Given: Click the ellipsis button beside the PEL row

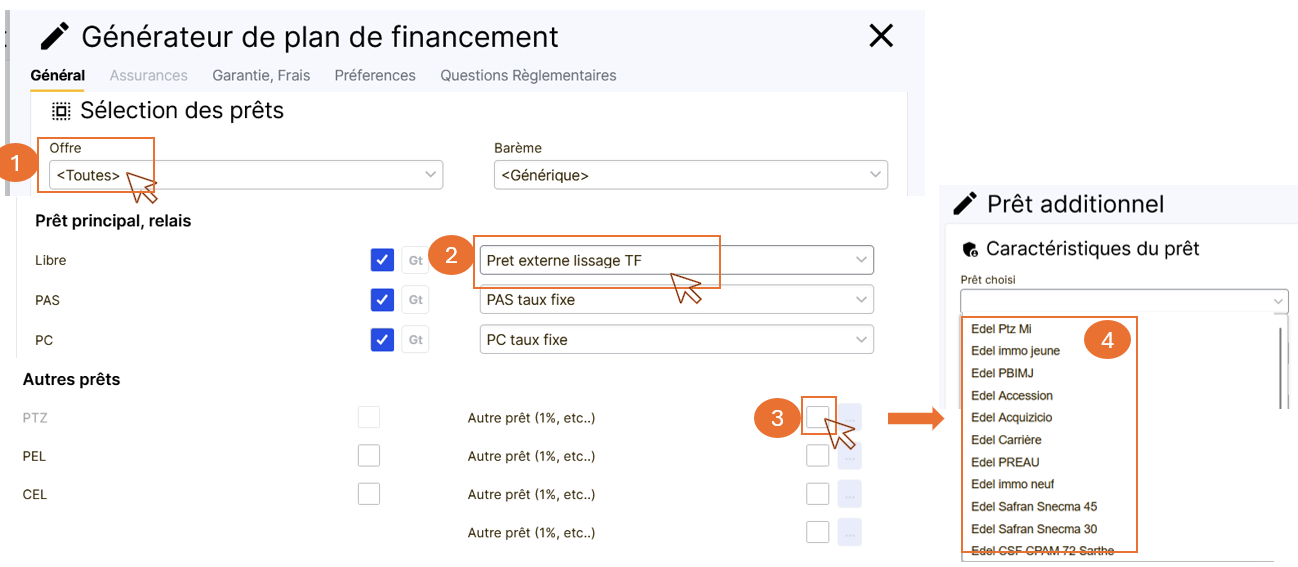Looking at the screenshot, I should coord(849,456).
